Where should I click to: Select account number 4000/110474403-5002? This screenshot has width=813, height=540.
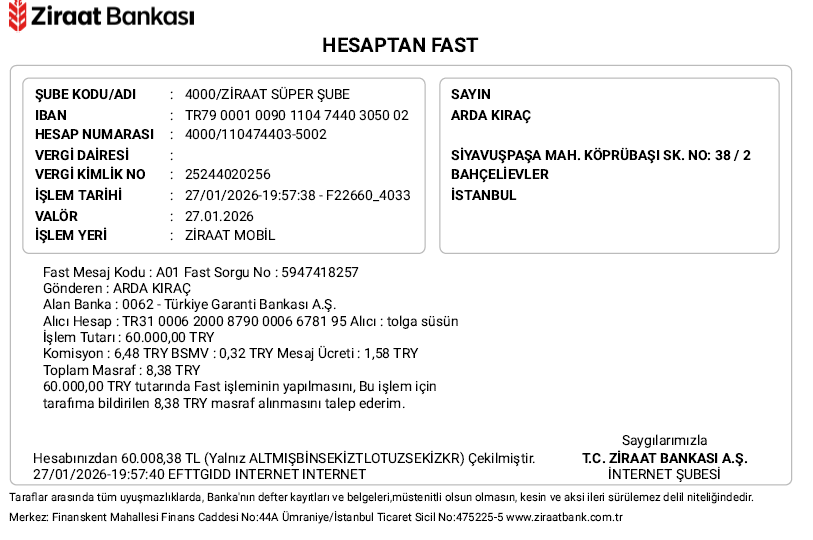coord(256,134)
